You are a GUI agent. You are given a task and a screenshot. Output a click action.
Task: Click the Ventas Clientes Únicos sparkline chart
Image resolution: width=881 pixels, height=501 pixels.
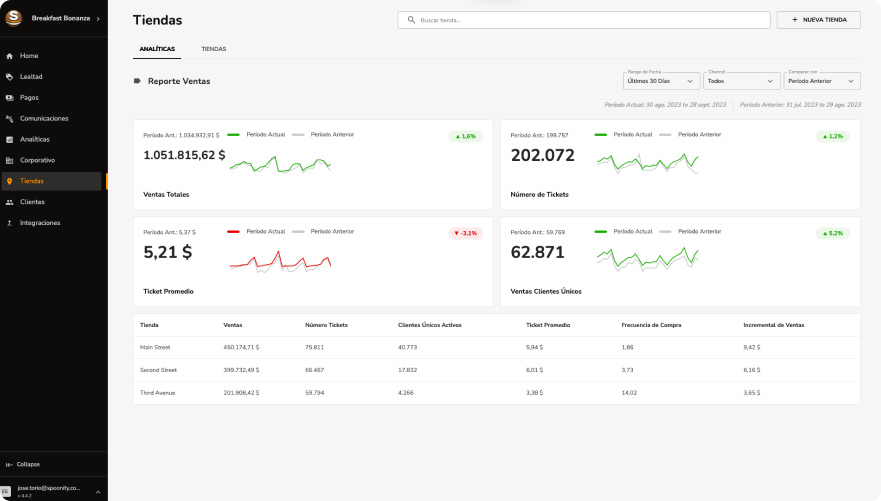coord(647,259)
